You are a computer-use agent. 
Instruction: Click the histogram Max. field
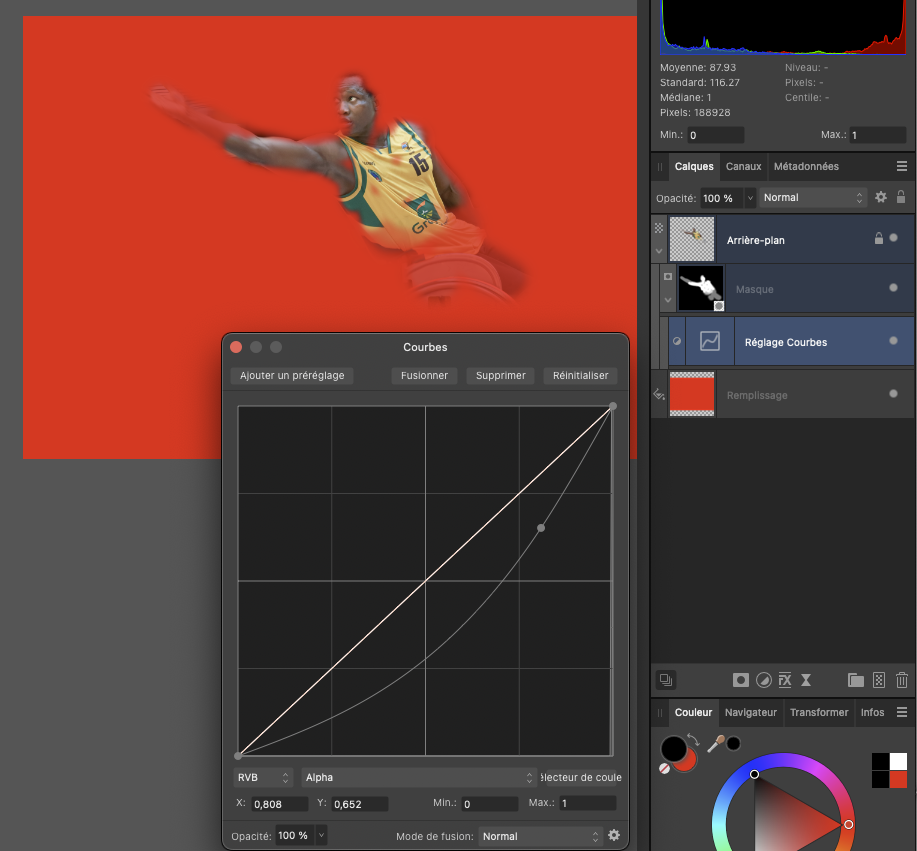(878, 135)
